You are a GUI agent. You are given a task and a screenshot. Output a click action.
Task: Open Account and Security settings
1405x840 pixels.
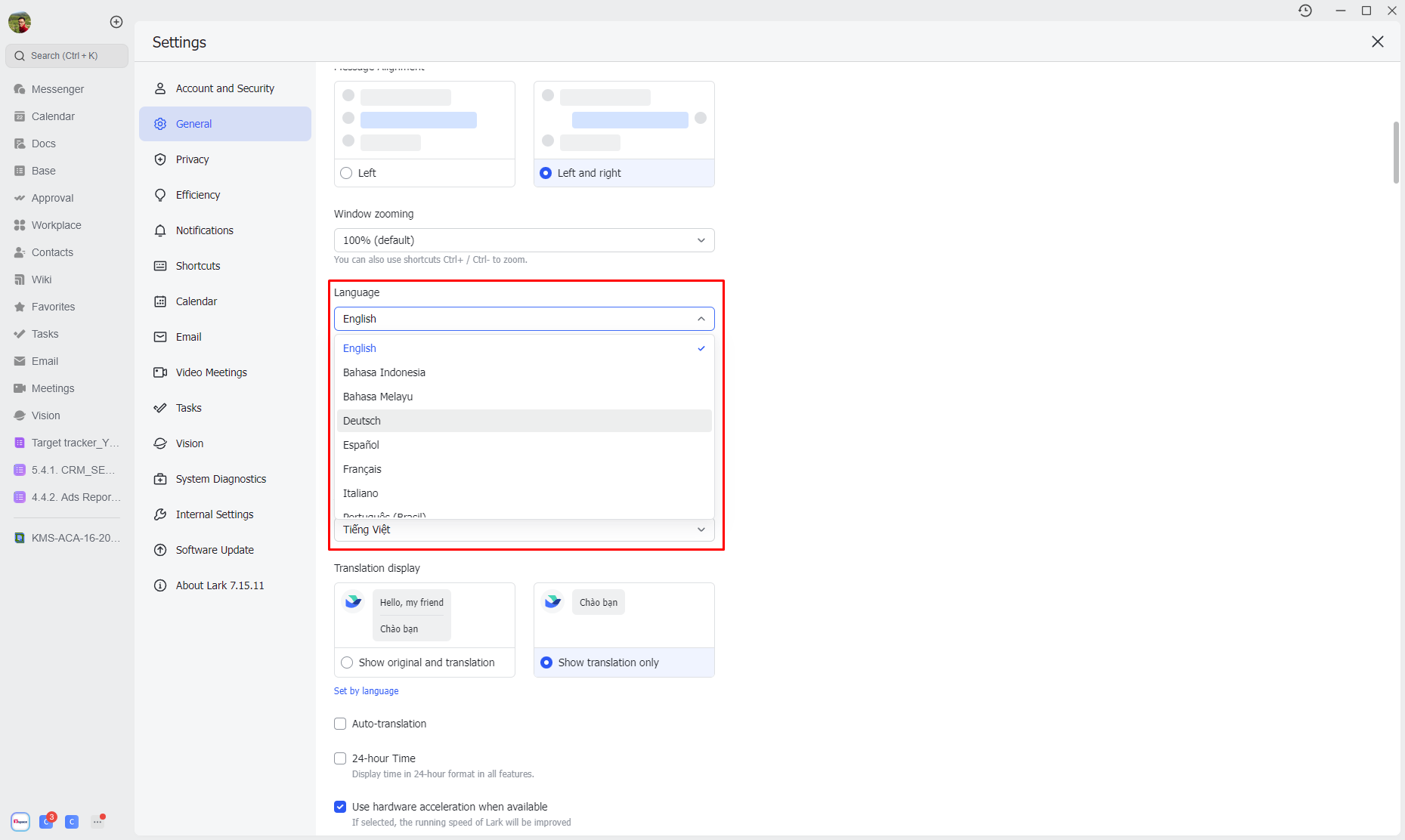(225, 88)
